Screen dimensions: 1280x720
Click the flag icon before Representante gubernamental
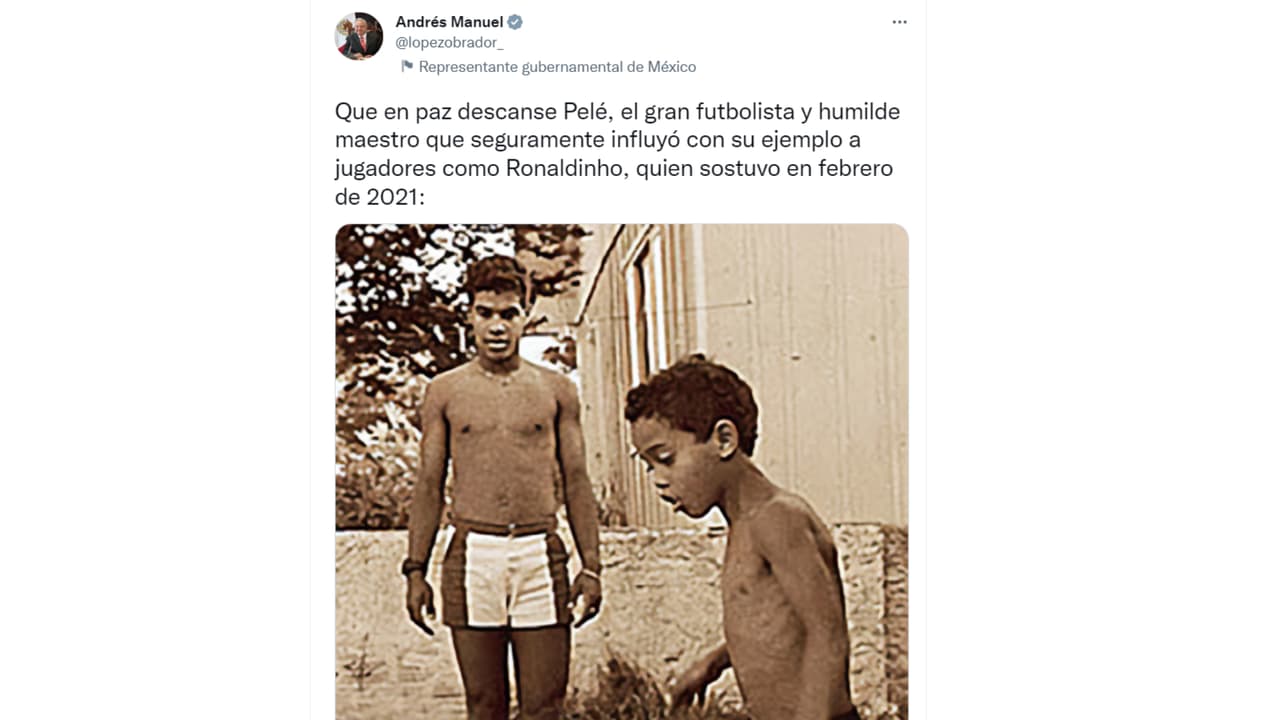tap(407, 67)
